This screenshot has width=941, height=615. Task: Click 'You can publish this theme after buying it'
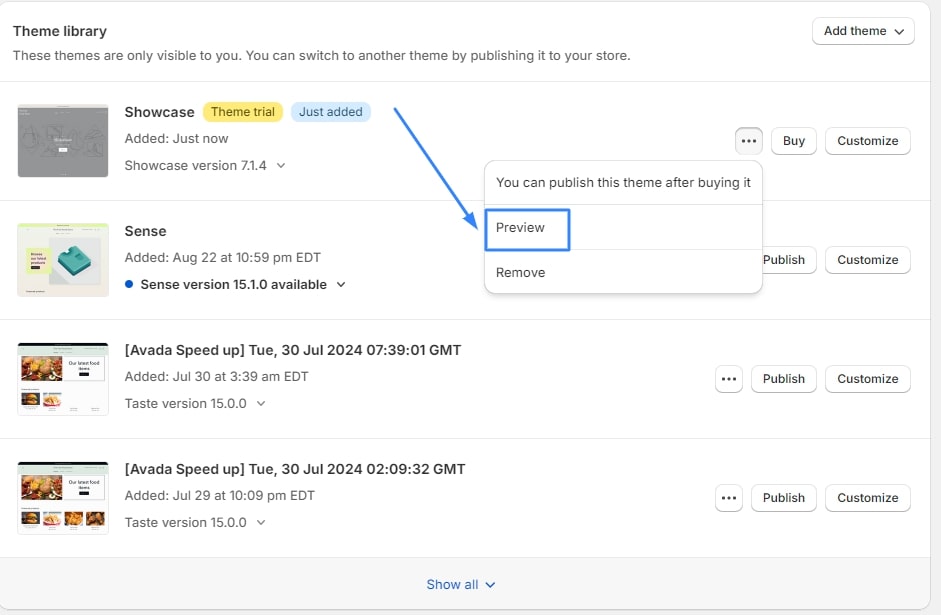[x=623, y=182]
